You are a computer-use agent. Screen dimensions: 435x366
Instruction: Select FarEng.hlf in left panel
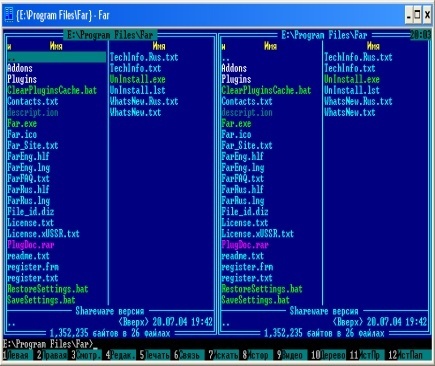coord(28,156)
